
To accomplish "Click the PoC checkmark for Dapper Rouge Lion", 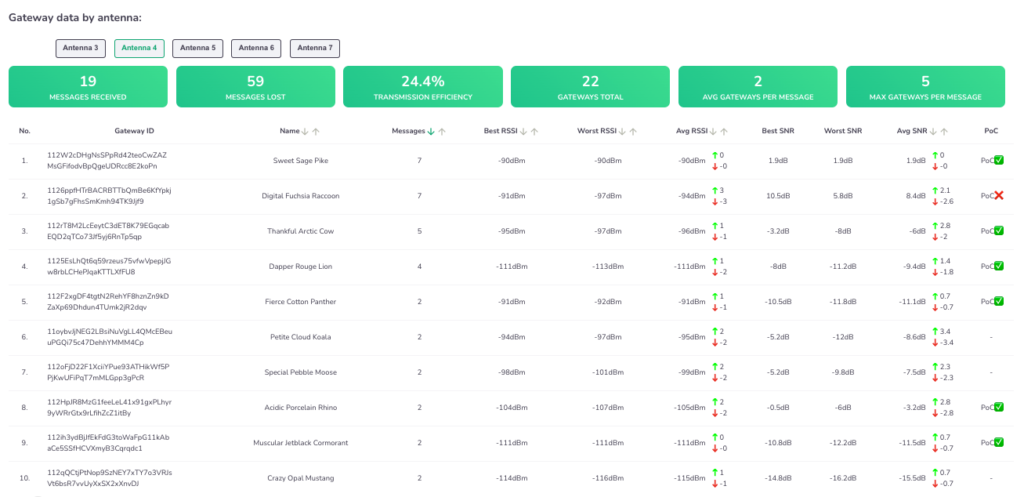I will click(998, 266).
